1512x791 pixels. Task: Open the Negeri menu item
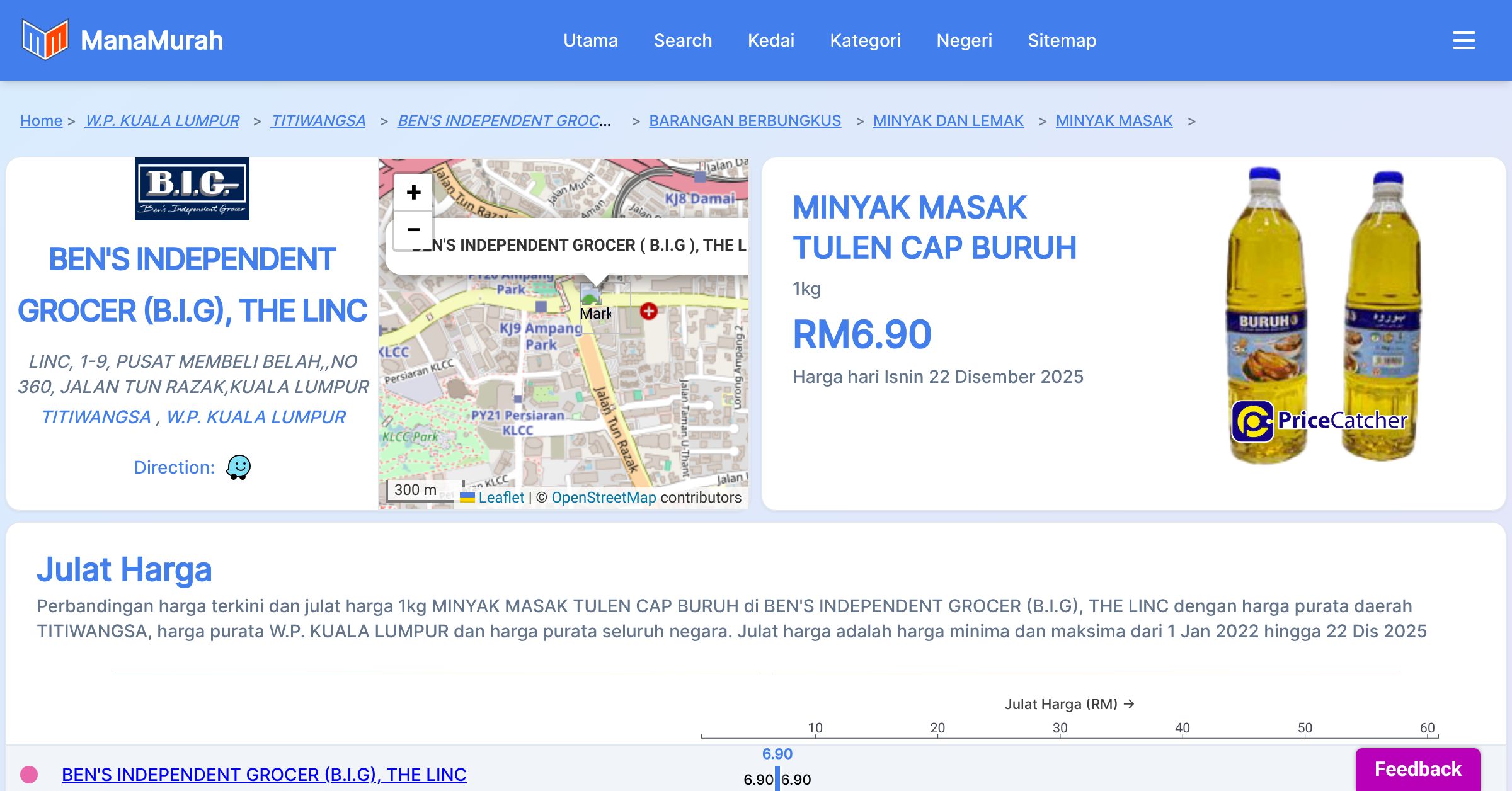tap(964, 40)
